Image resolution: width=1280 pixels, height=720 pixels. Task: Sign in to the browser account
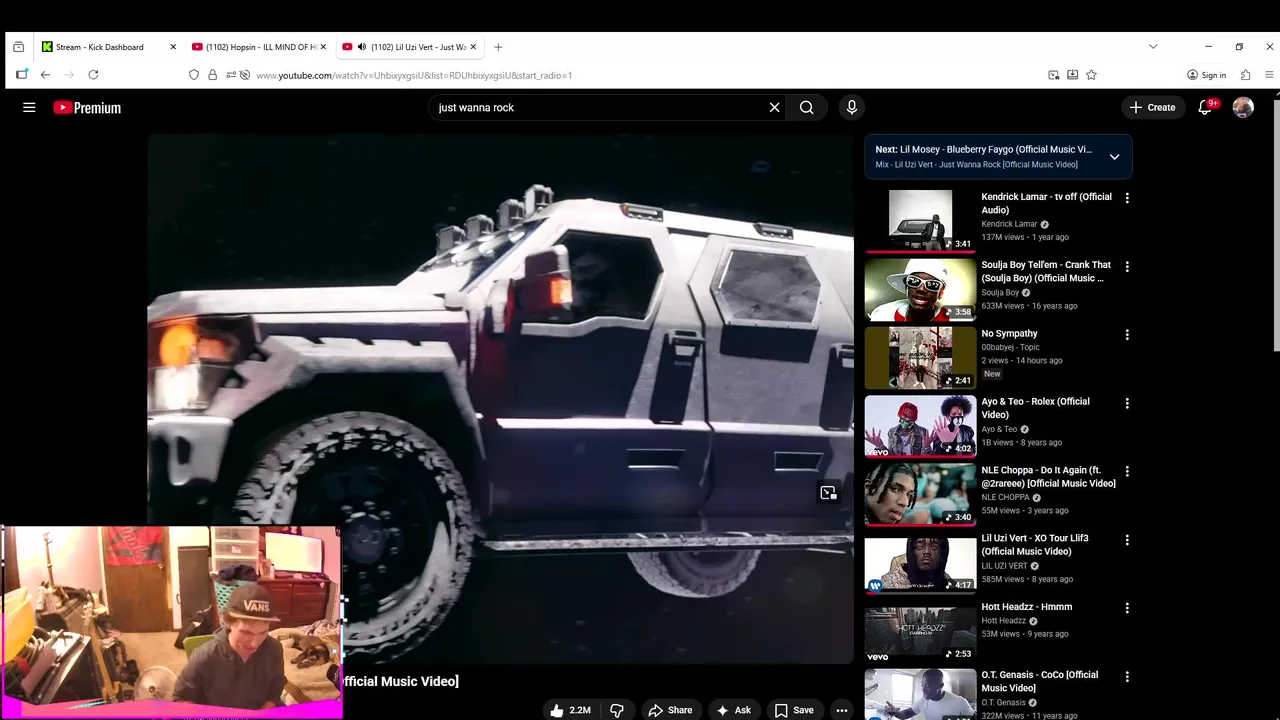pos(1206,75)
